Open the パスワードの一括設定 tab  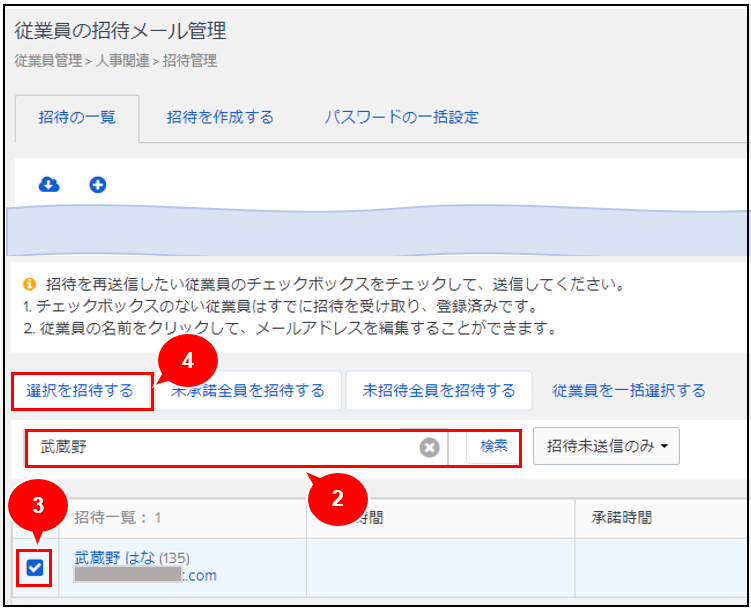(401, 117)
